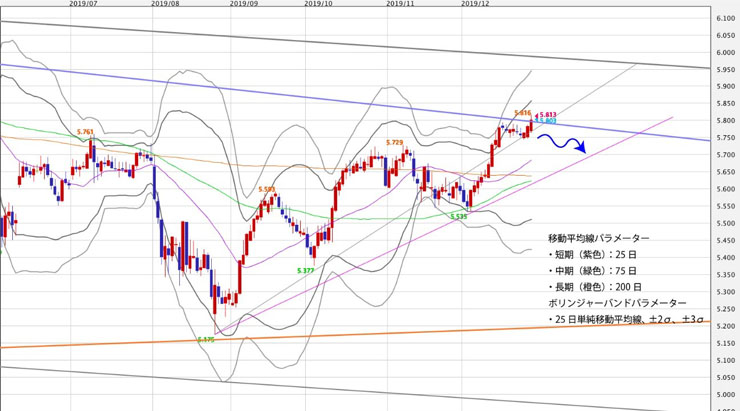
Task: Select the 5.250 price axis value
Action: tap(725, 309)
